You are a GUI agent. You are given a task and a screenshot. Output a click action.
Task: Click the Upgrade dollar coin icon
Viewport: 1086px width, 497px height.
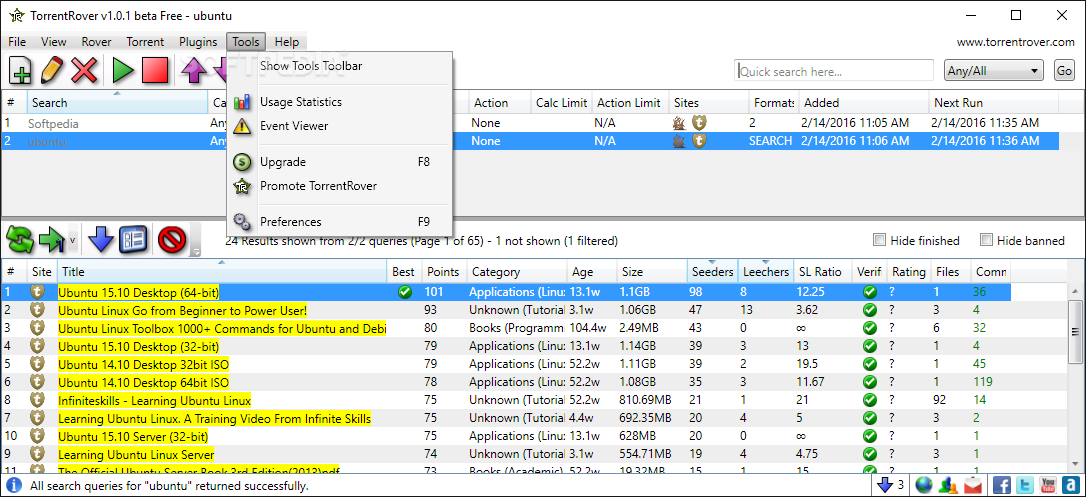point(242,162)
